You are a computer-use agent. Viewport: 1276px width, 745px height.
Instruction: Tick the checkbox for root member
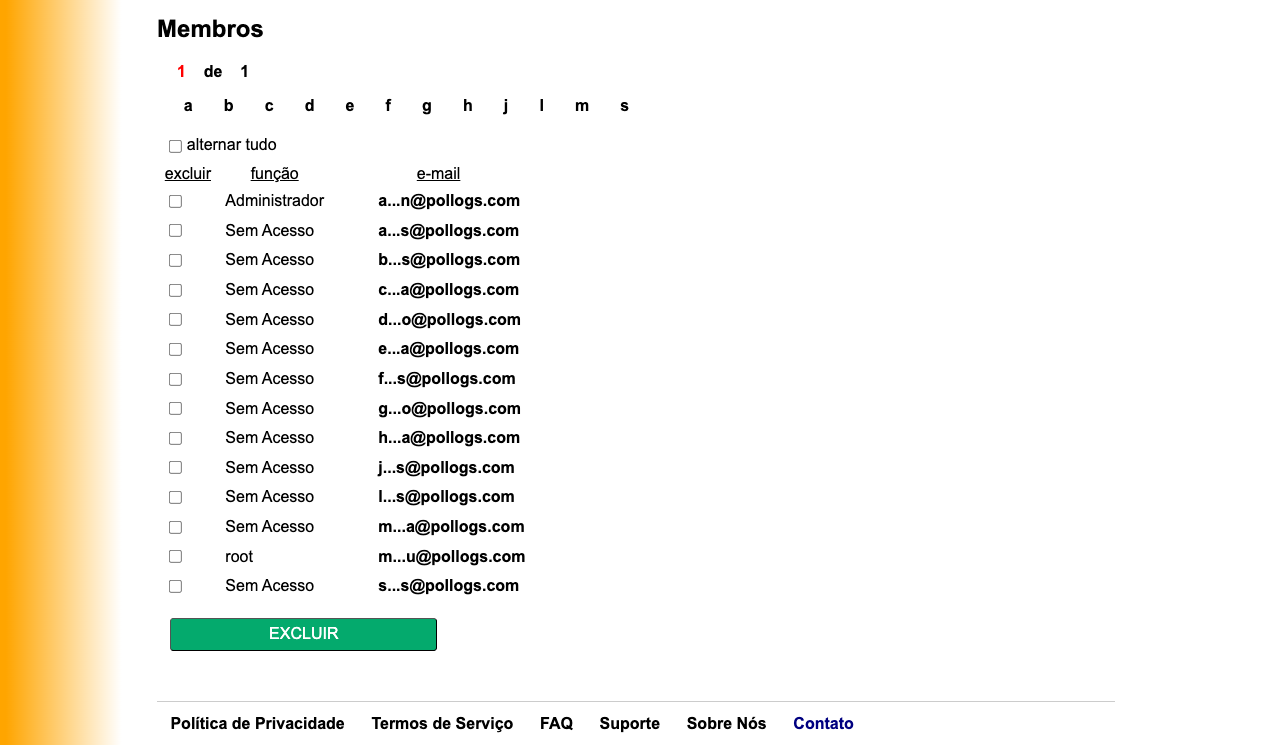175,557
